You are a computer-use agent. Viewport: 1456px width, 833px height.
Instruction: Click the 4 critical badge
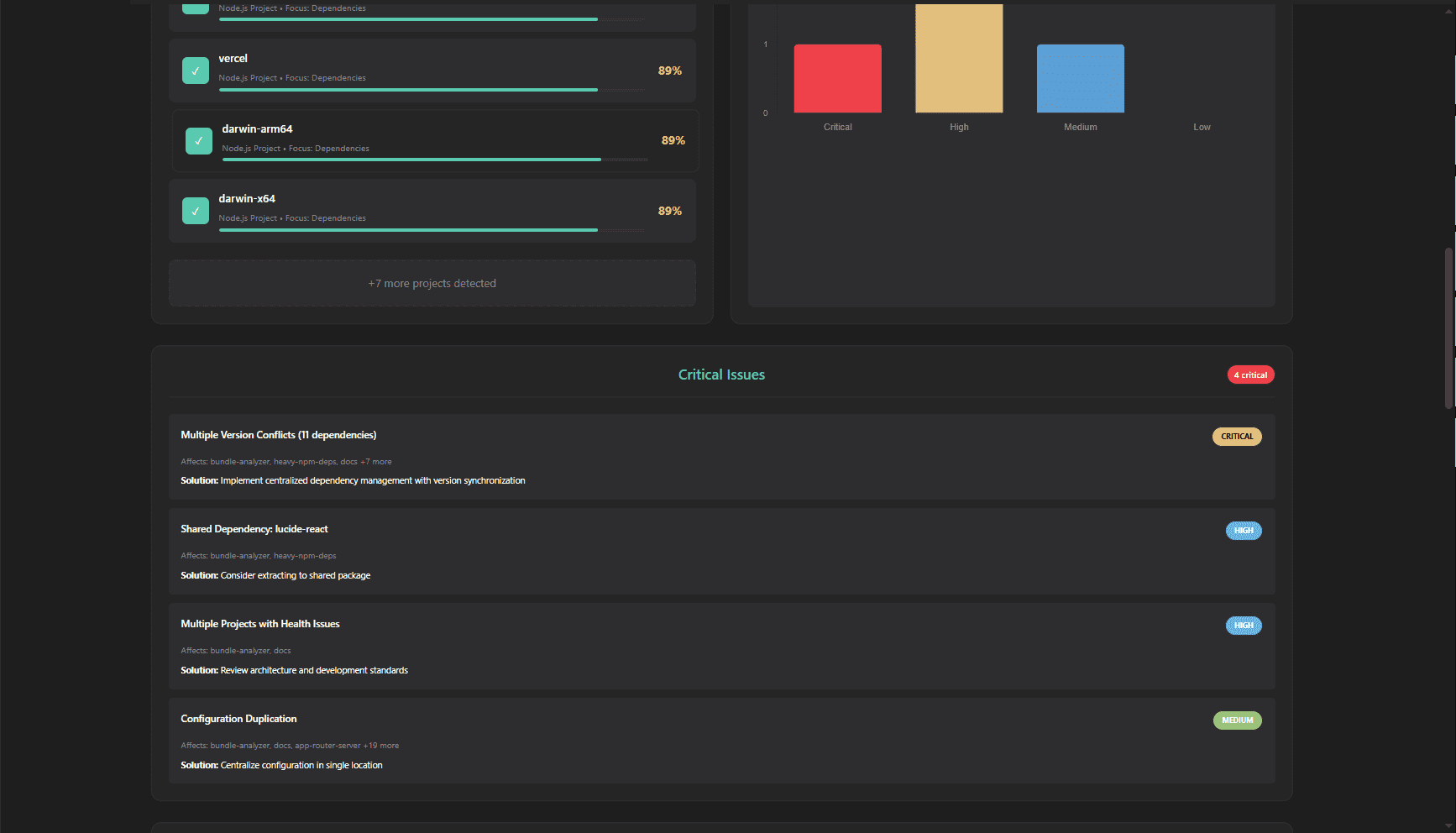point(1250,375)
